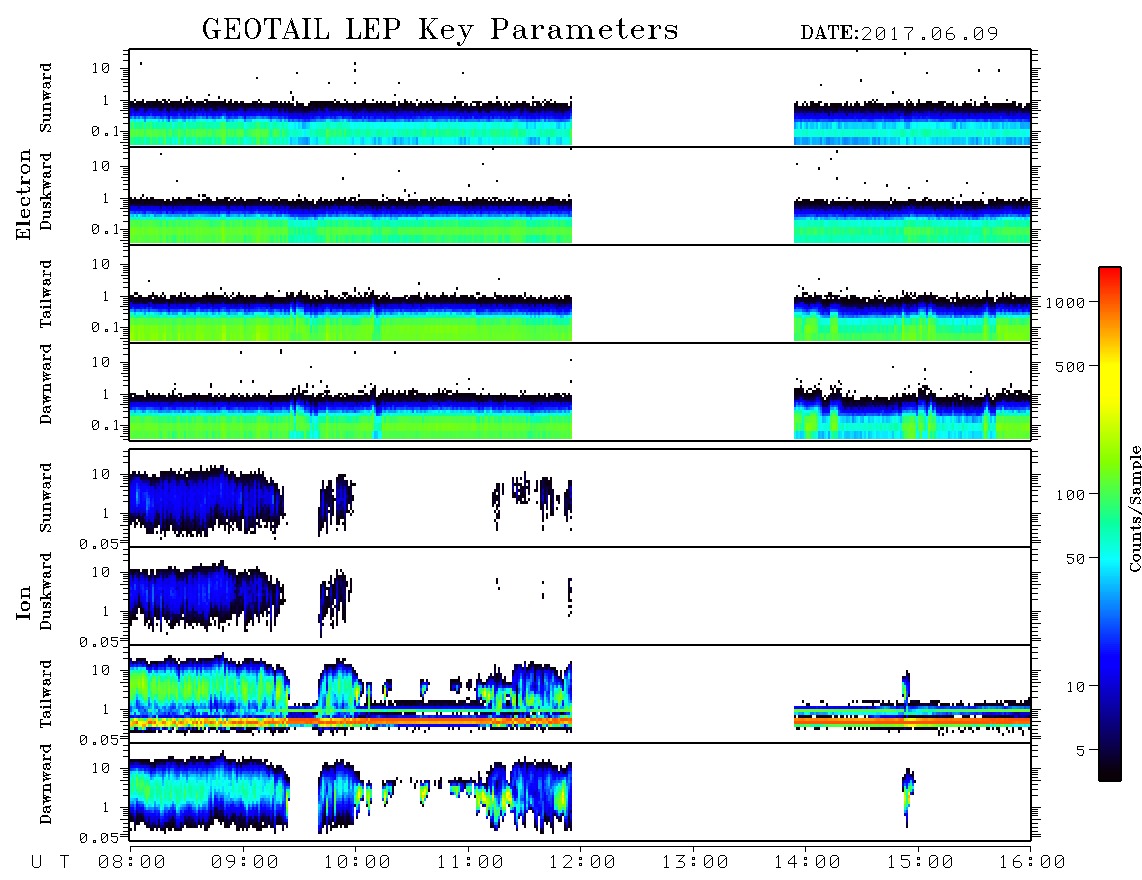Click the "500" colorbar tick label
Image resolution: width=1142 pixels, height=880 pixels.
pos(1071,367)
